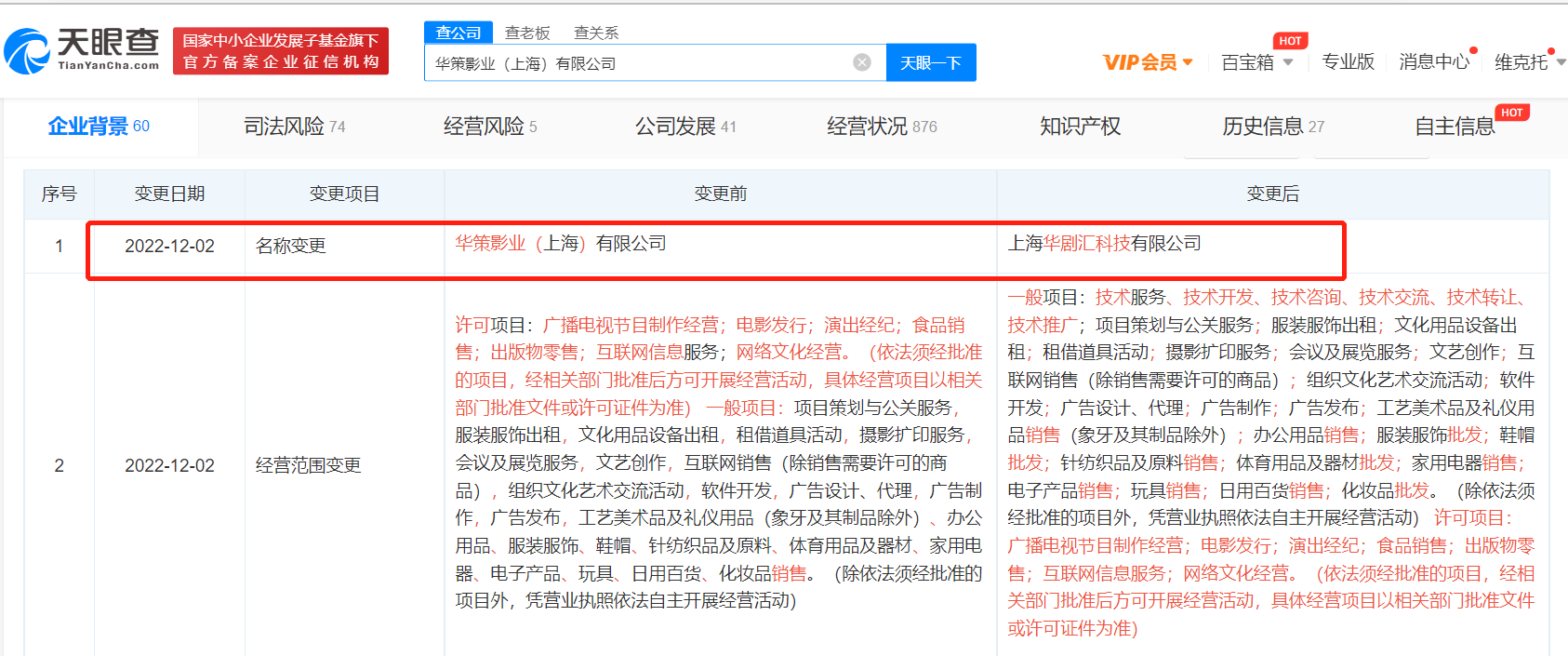Click the 序号 column header

60,194
